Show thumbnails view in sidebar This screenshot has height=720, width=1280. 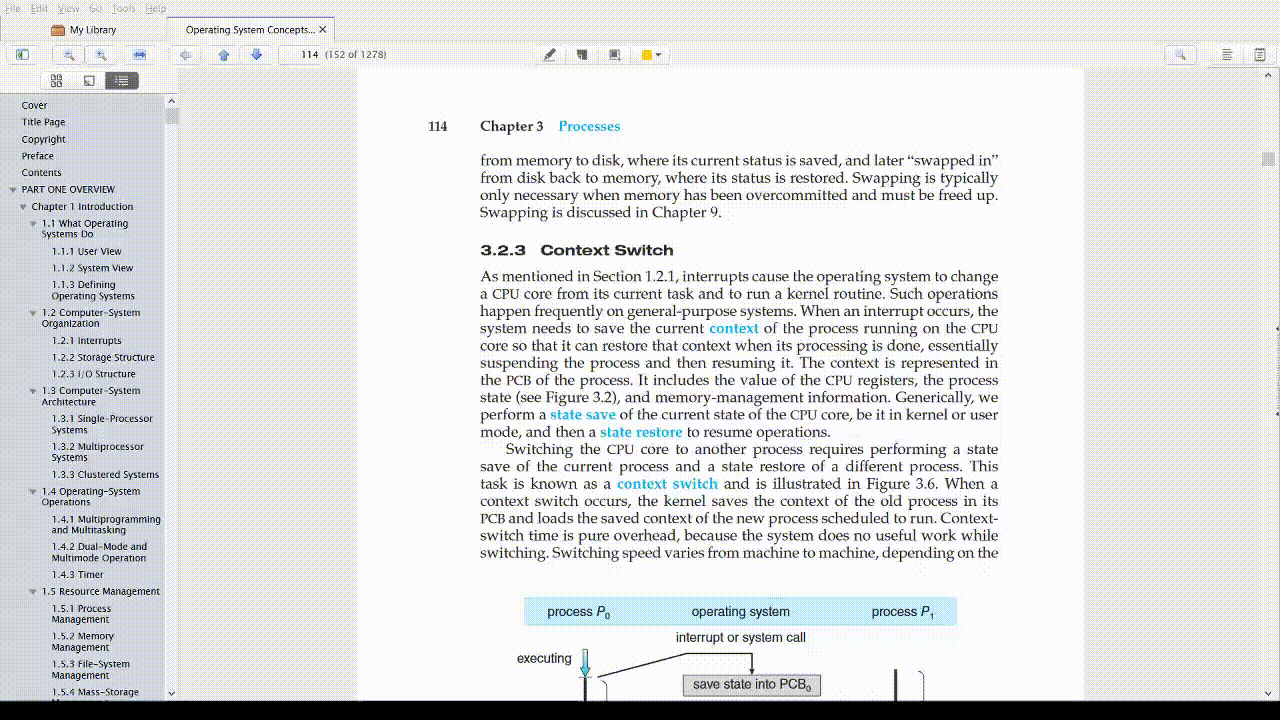click(x=56, y=81)
